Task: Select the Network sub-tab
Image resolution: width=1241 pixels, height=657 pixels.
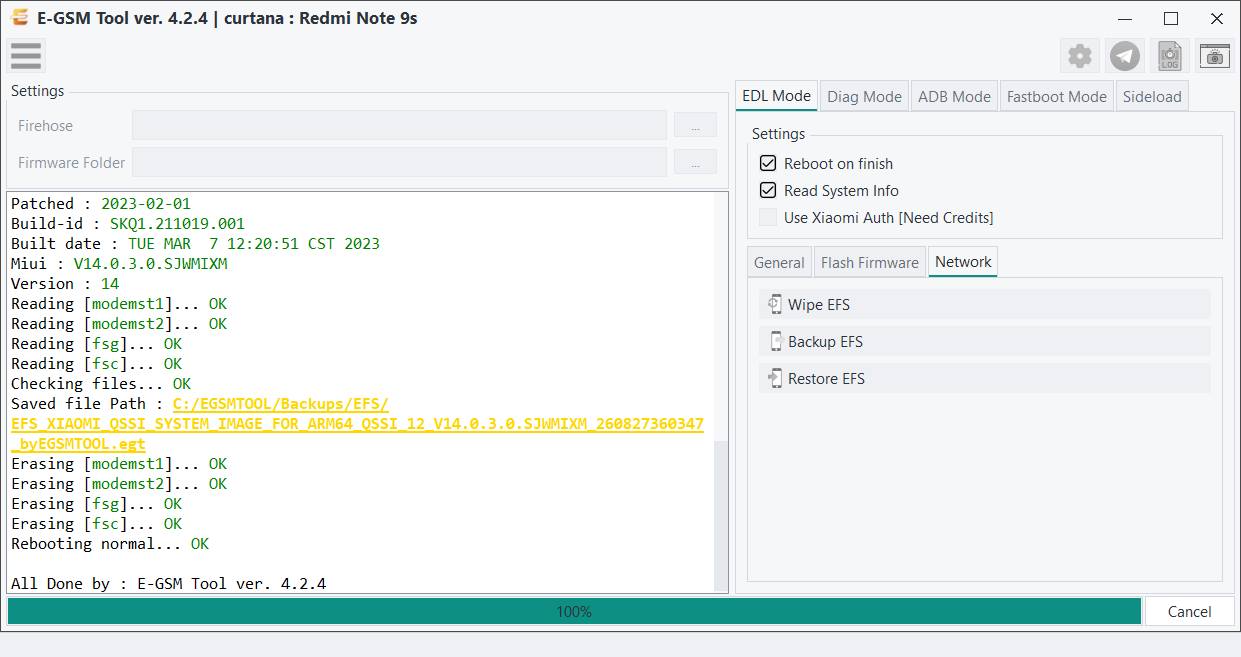Action: (x=963, y=262)
